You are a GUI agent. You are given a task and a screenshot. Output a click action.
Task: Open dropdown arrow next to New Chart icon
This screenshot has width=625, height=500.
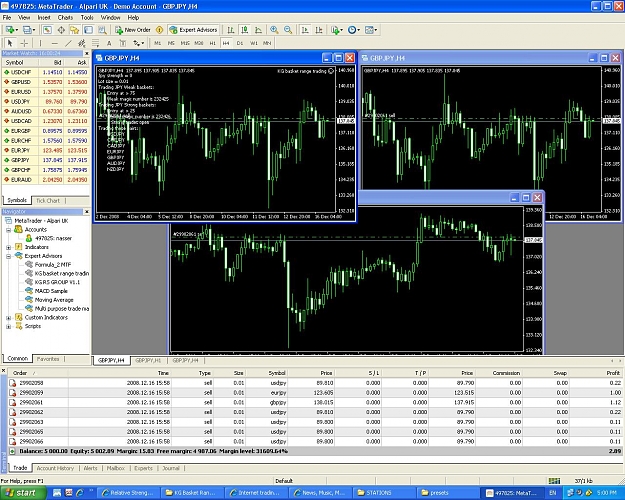tap(16, 30)
